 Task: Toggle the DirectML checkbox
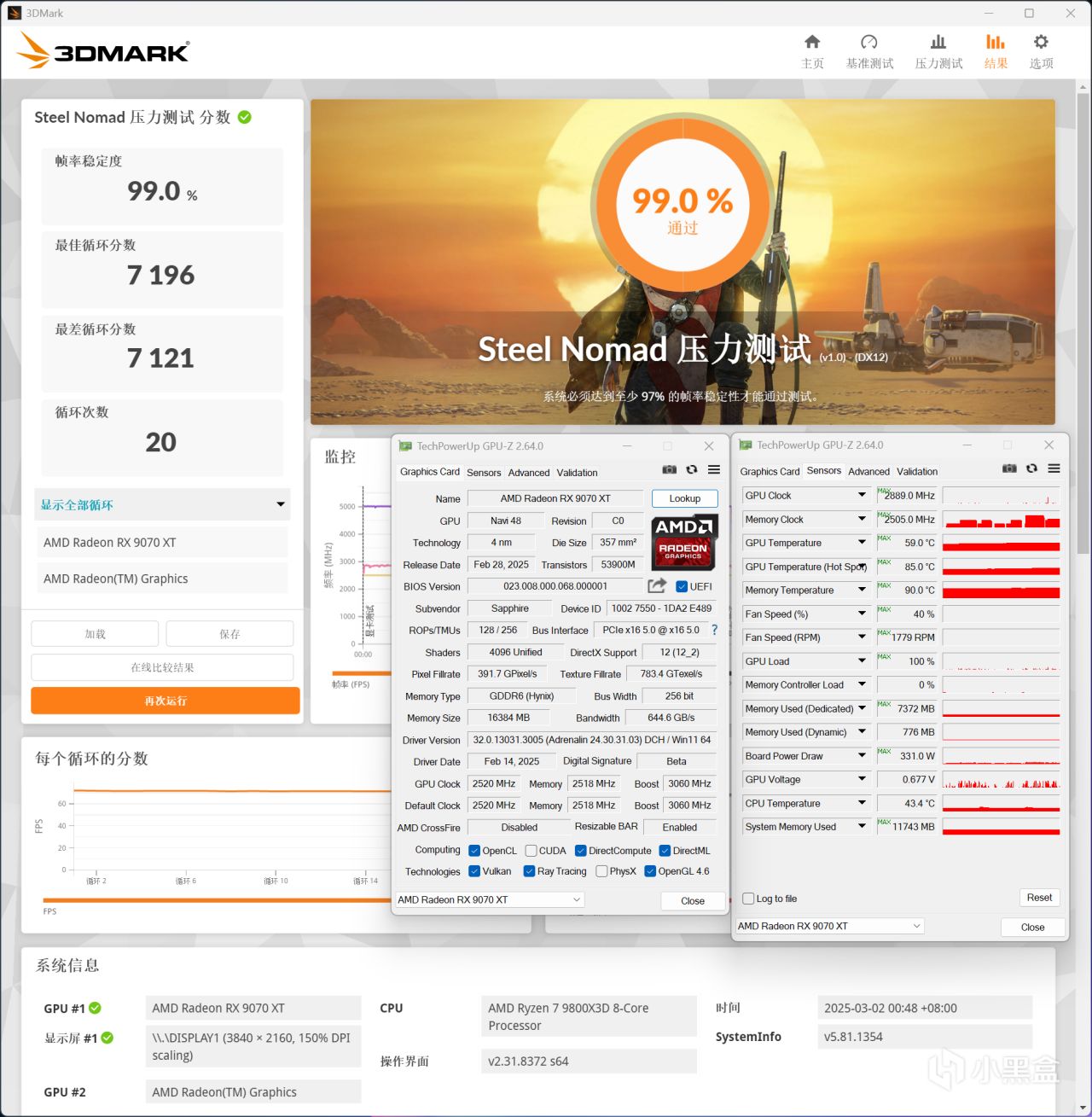click(x=665, y=851)
